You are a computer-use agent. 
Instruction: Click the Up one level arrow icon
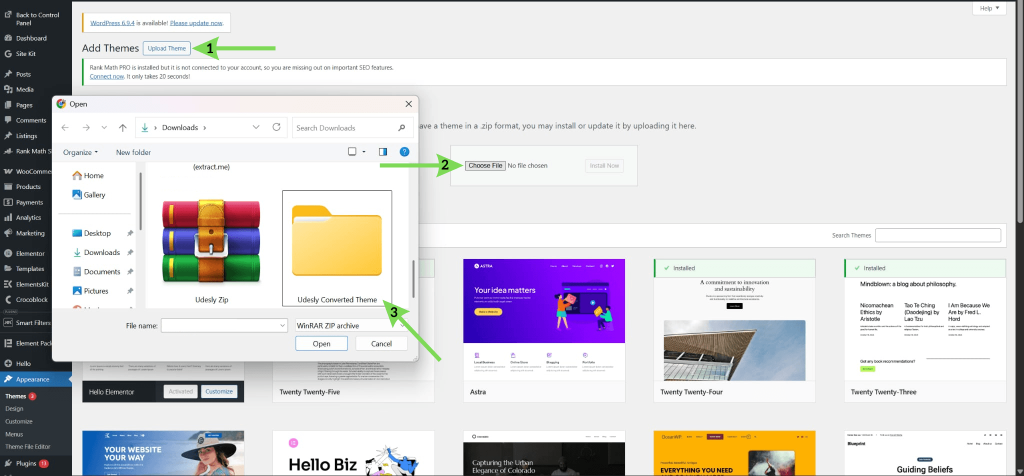[x=123, y=127]
